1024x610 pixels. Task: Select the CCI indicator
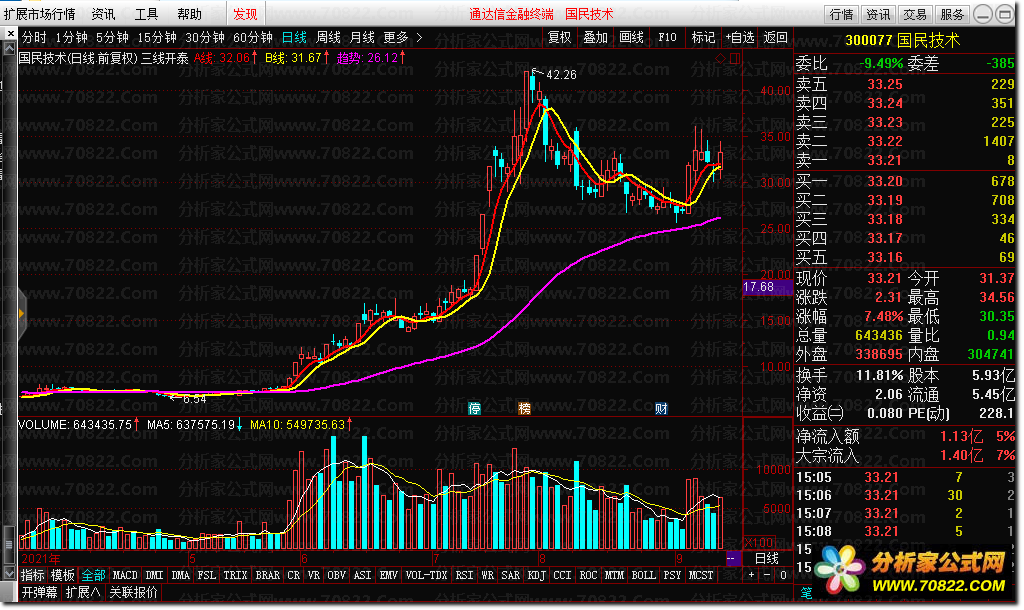tap(562, 575)
